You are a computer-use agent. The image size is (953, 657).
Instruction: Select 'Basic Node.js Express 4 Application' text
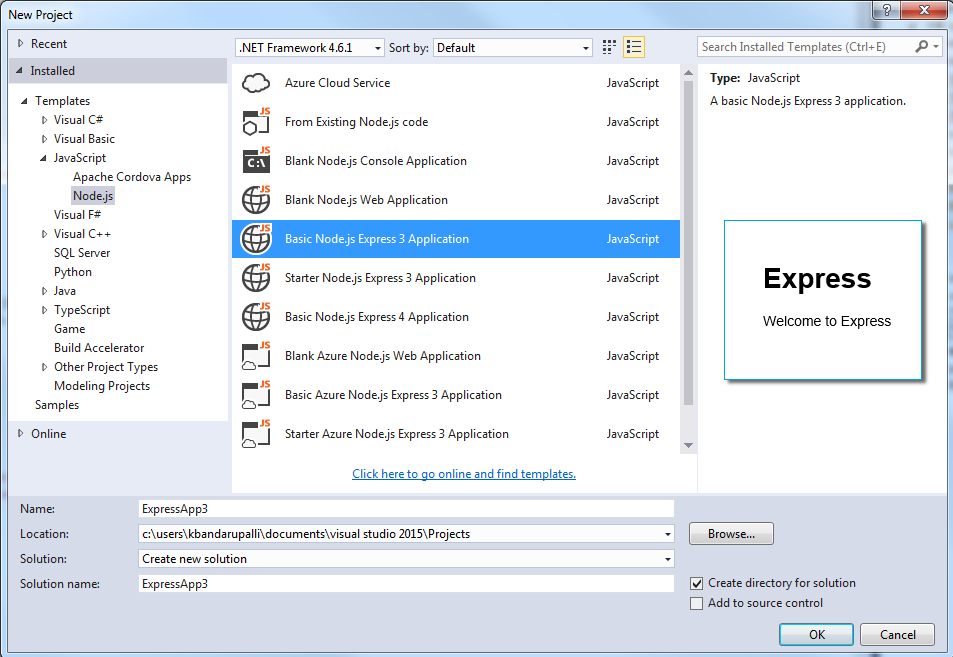tap(377, 317)
